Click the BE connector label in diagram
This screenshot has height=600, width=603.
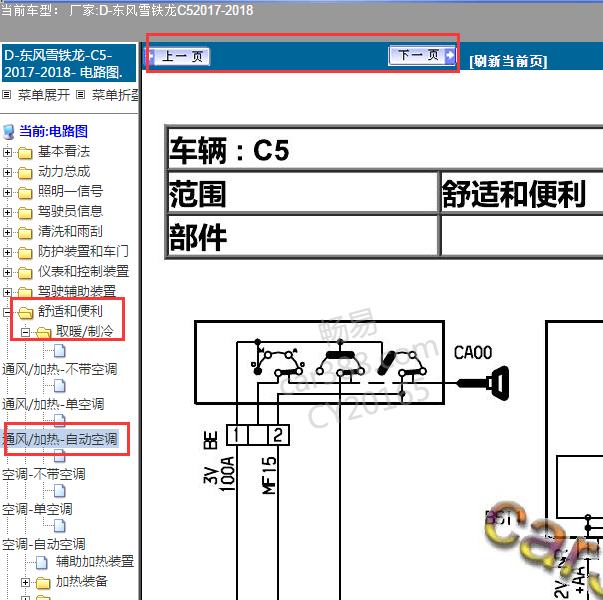[x=210, y=440]
